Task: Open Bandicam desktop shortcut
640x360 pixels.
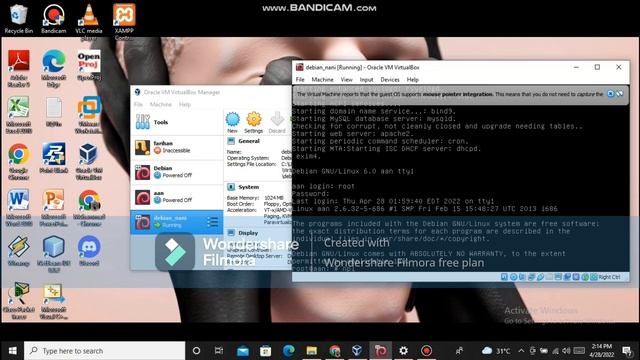Action: (x=53, y=19)
